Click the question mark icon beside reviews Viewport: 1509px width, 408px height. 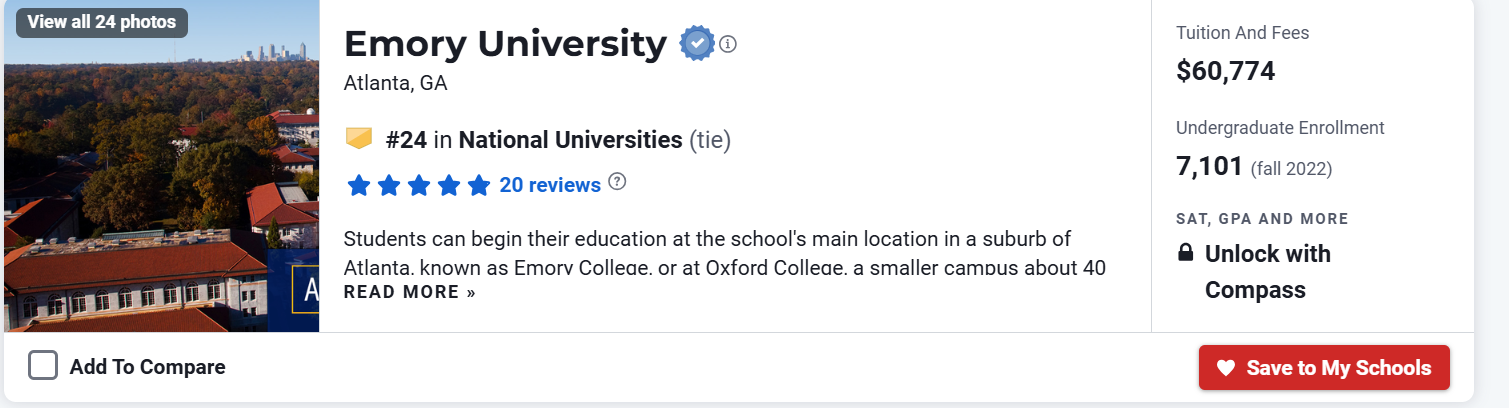(x=617, y=182)
